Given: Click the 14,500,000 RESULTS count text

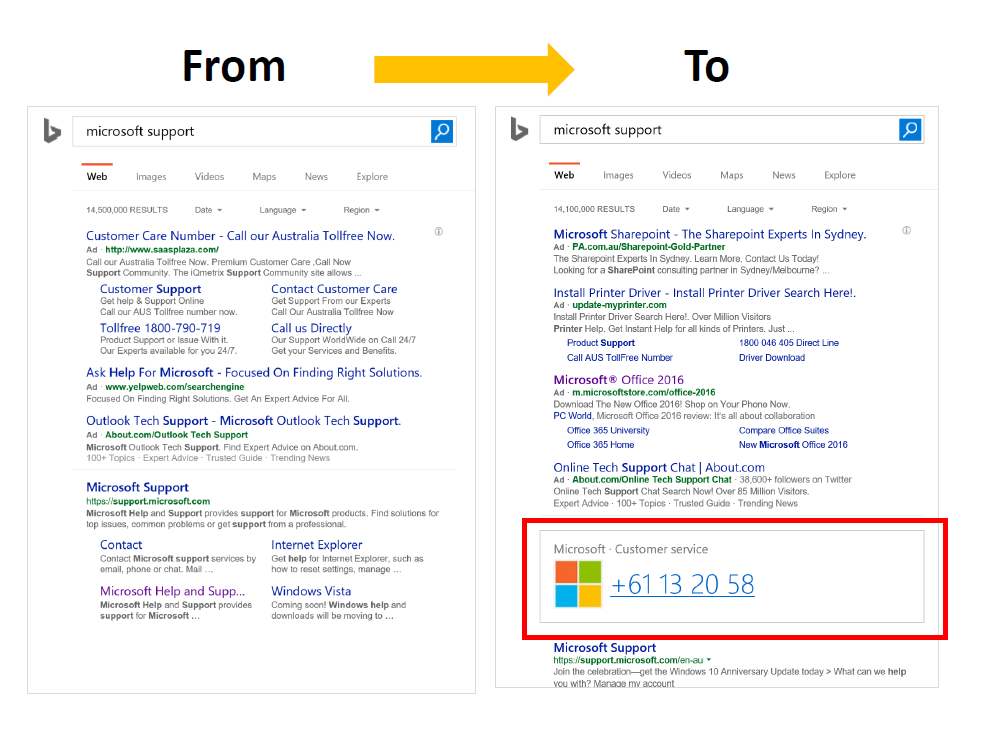Looking at the screenshot, I should [x=127, y=210].
